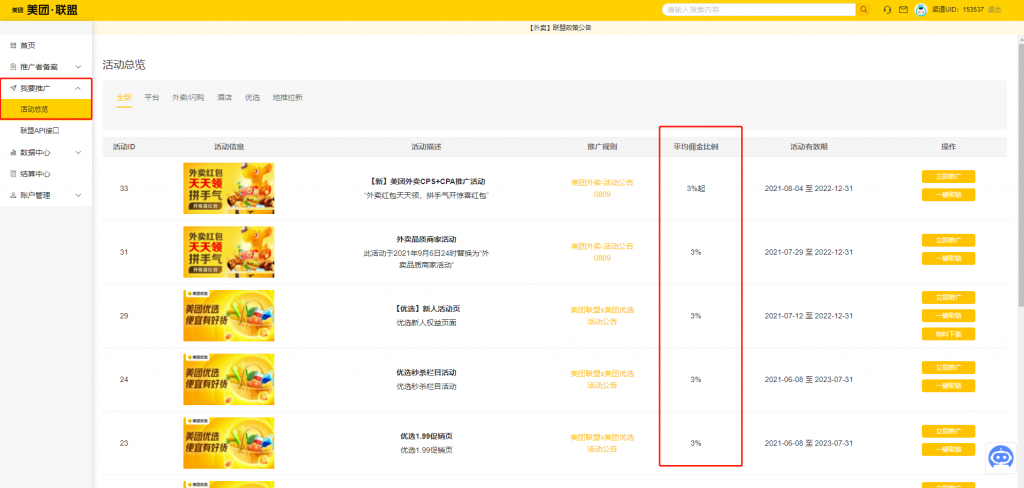Click date 2021-08-04 至 2022-12-31
The image size is (1024, 488).
(808, 188)
